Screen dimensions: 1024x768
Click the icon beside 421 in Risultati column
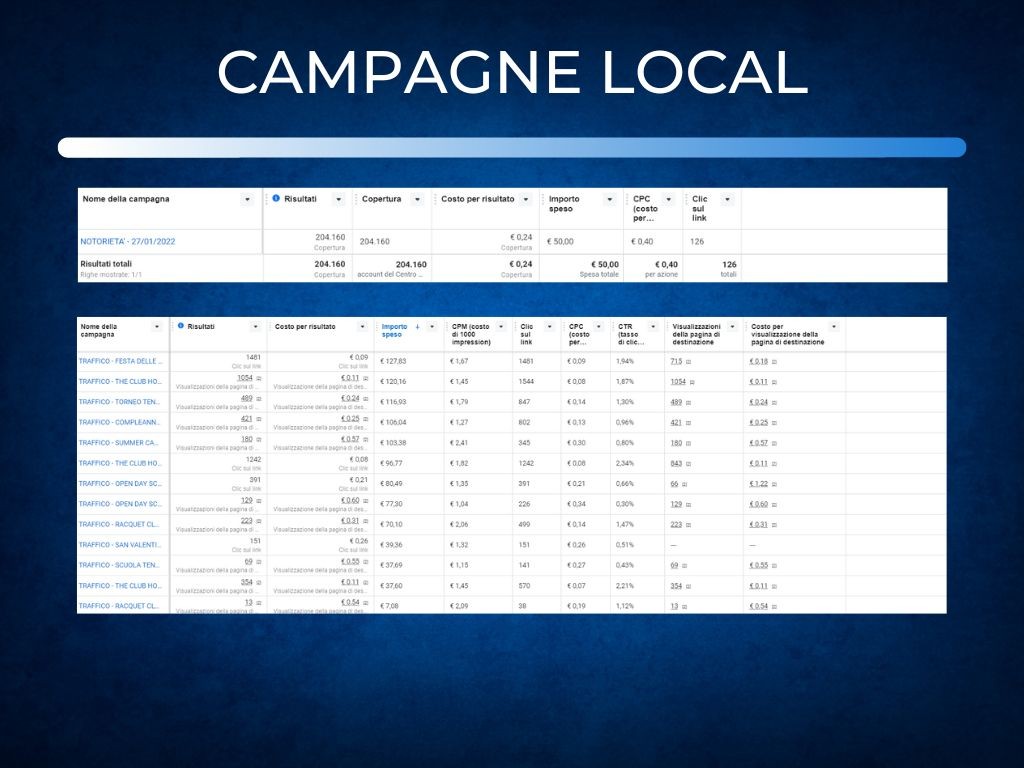tap(258, 419)
